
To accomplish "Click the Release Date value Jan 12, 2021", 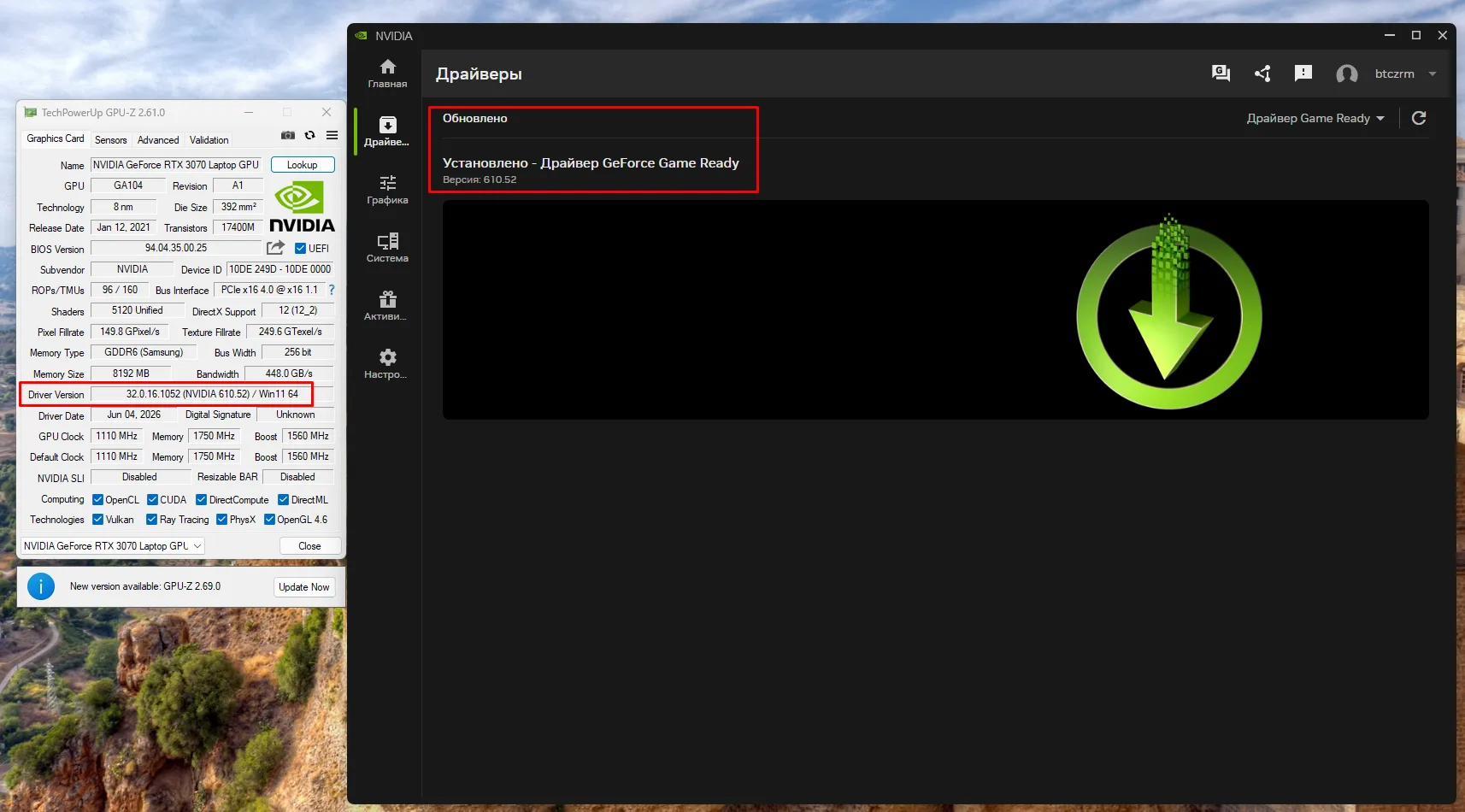I will 123,227.
